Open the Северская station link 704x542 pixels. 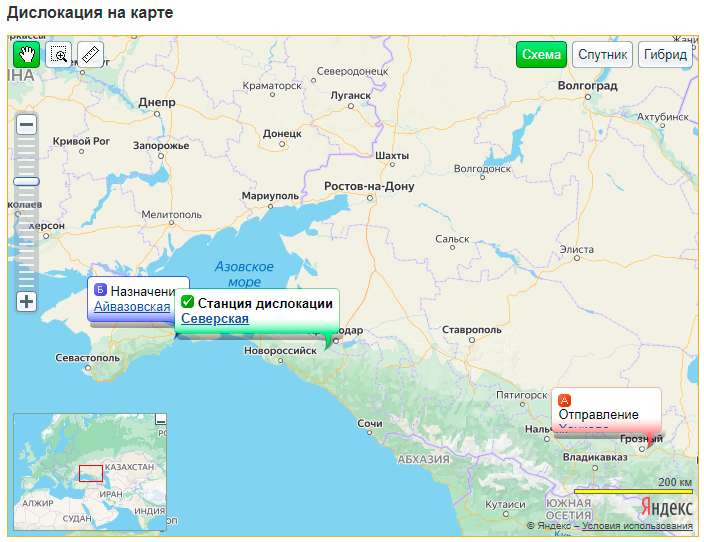coord(214,318)
